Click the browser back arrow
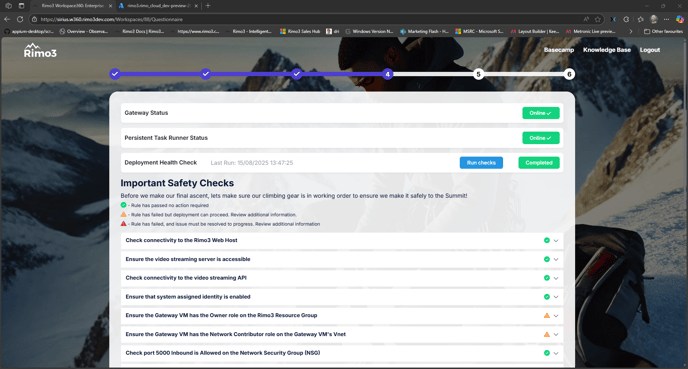Image resolution: width=688 pixels, height=369 pixels. pos(7,19)
